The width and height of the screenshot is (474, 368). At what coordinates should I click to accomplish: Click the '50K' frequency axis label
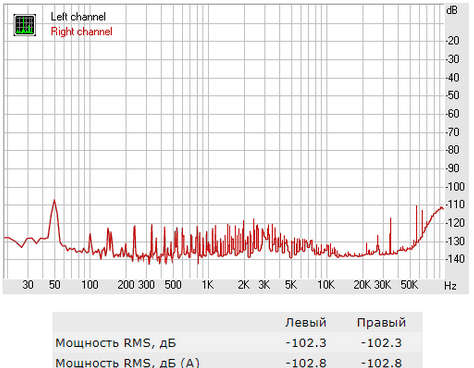[x=409, y=285]
